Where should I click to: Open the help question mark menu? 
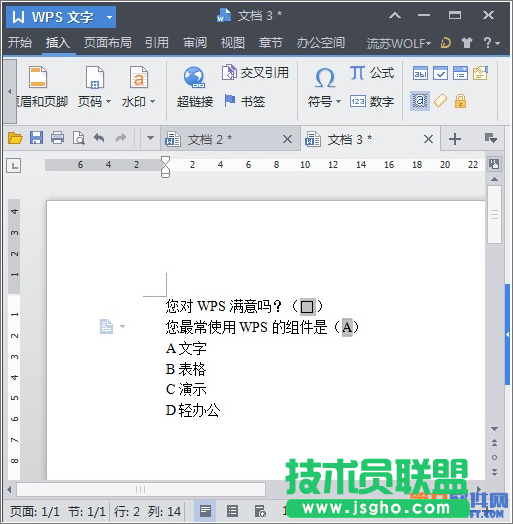(x=492, y=43)
